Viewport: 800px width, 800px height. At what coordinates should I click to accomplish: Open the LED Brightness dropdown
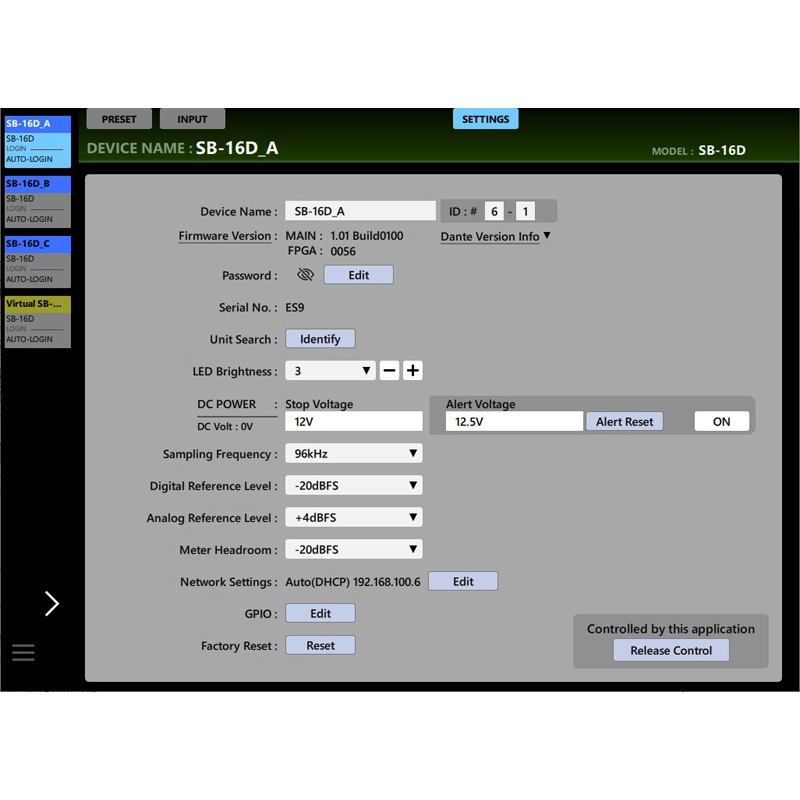click(330, 370)
